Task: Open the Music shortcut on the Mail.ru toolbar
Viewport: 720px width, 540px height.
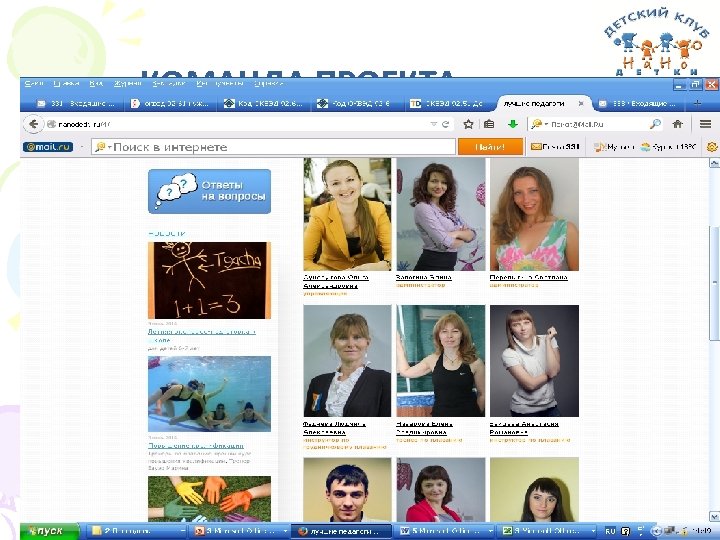Action: (614, 147)
